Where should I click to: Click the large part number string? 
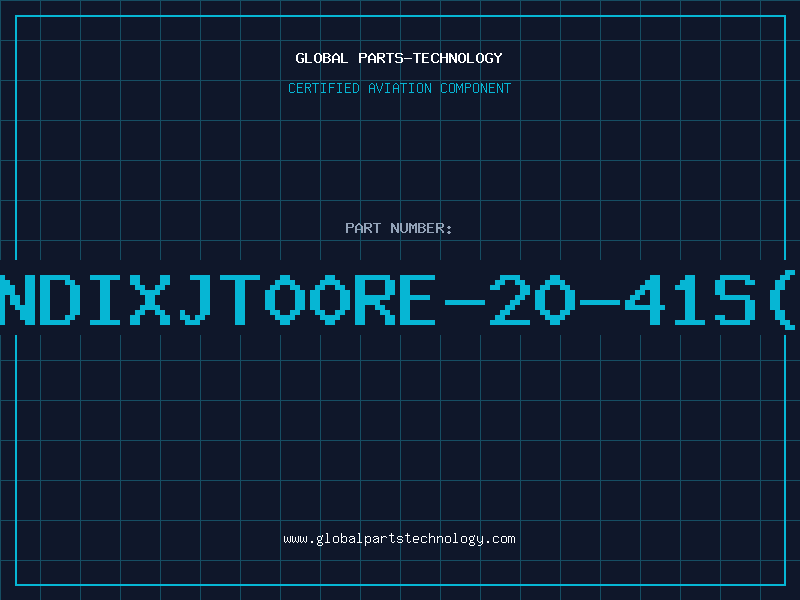[400, 300]
